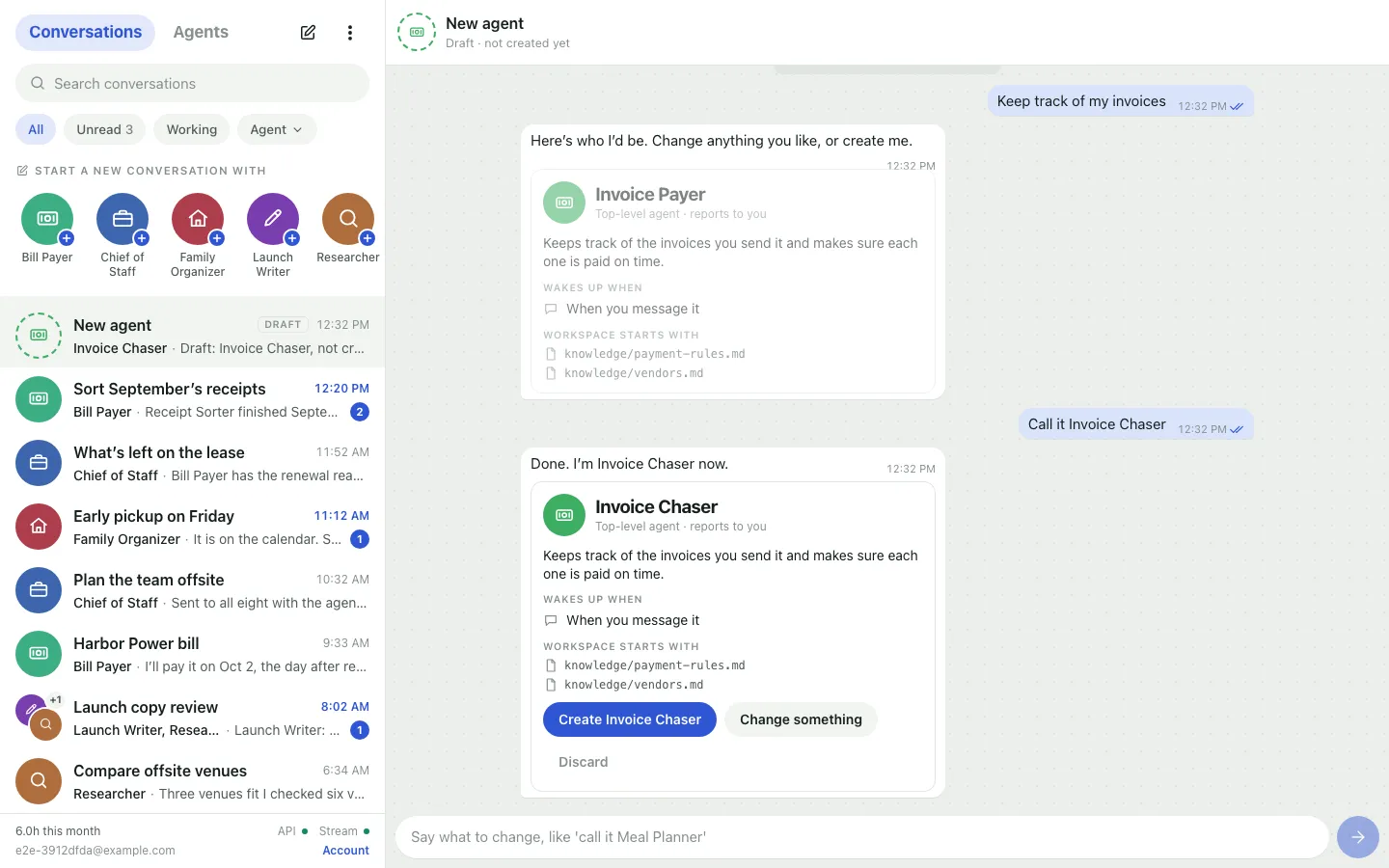1389x868 pixels.
Task: Open the three-dot more options menu
Action: click(349, 33)
